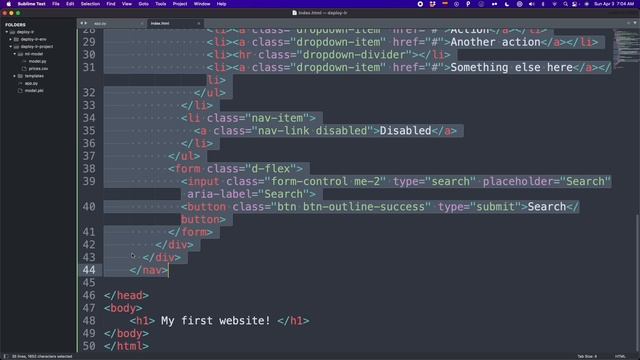Open the Find menu
This screenshot has width=640, height=360.
tap(111, 4)
